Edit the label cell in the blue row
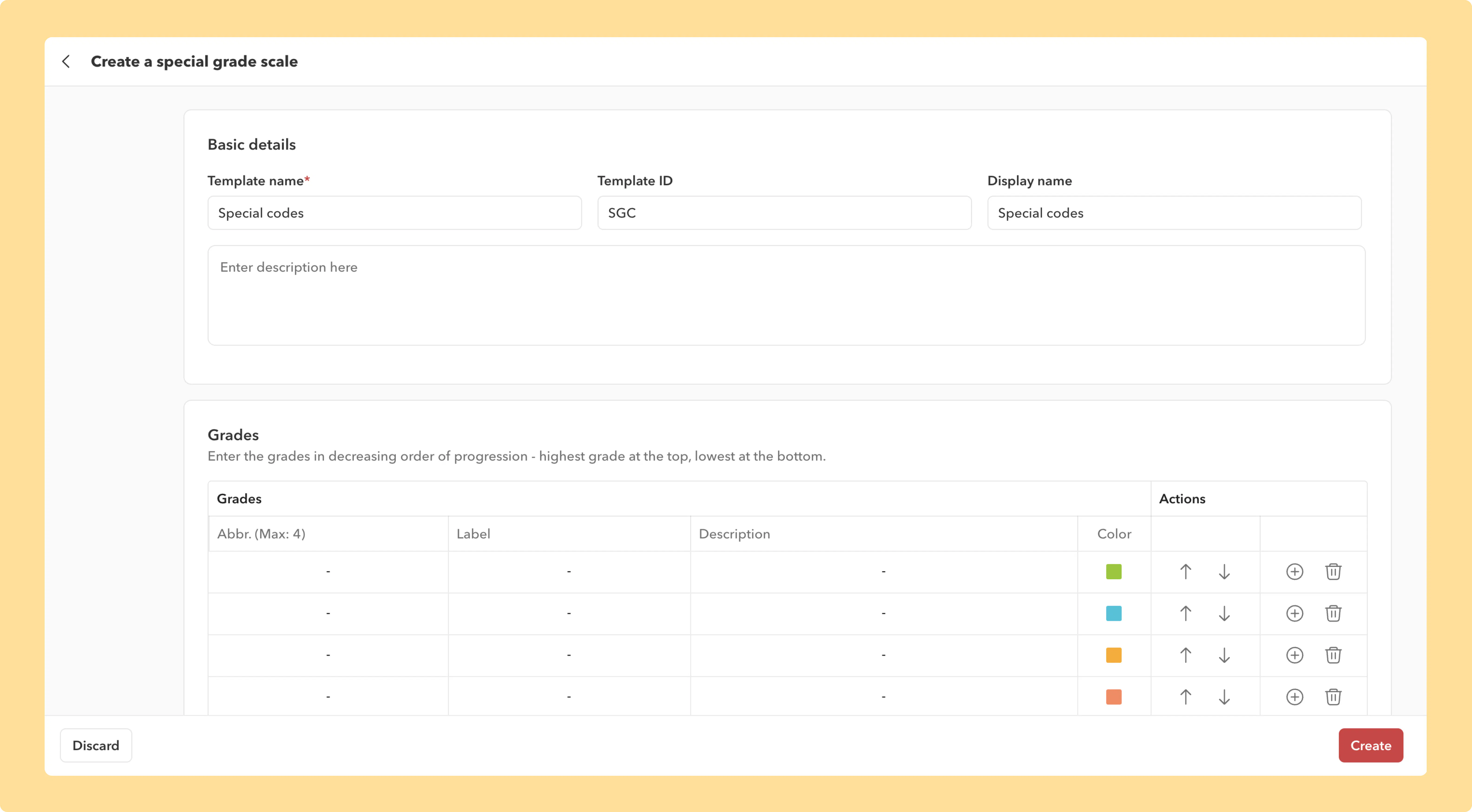 pyautogui.click(x=569, y=613)
